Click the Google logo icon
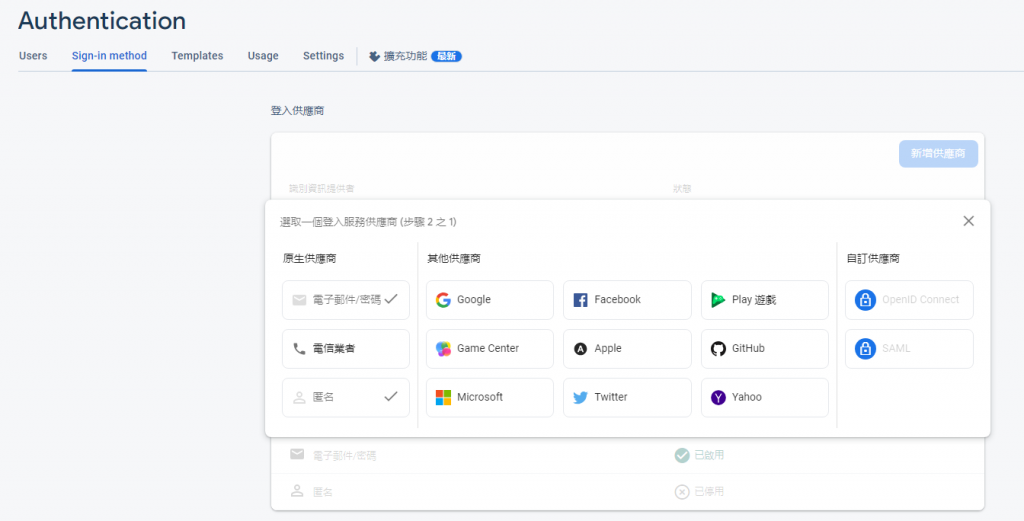The height and width of the screenshot is (521, 1024). [443, 300]
